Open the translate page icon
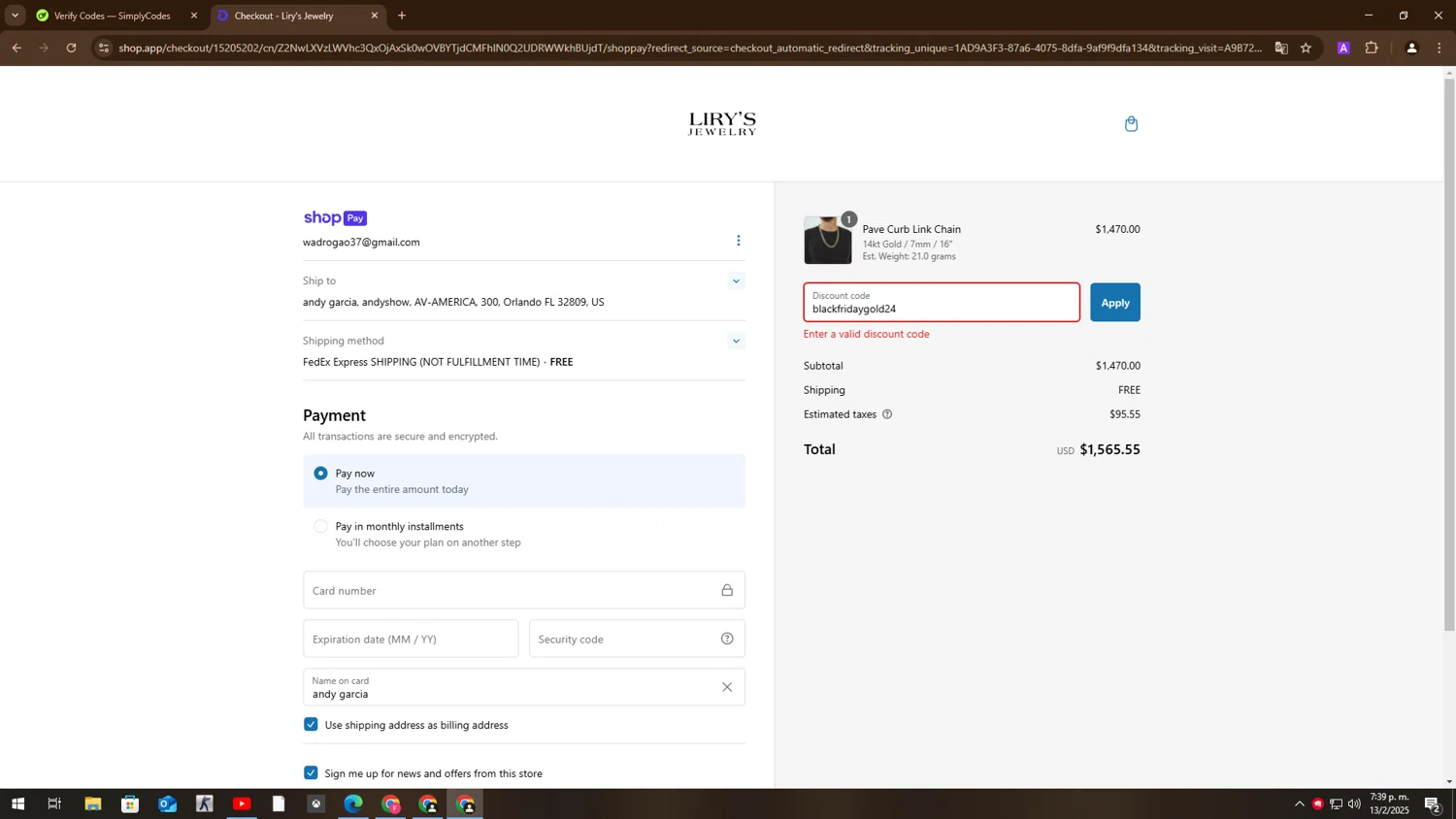 pyautogui.click(x=1281, y=48)
